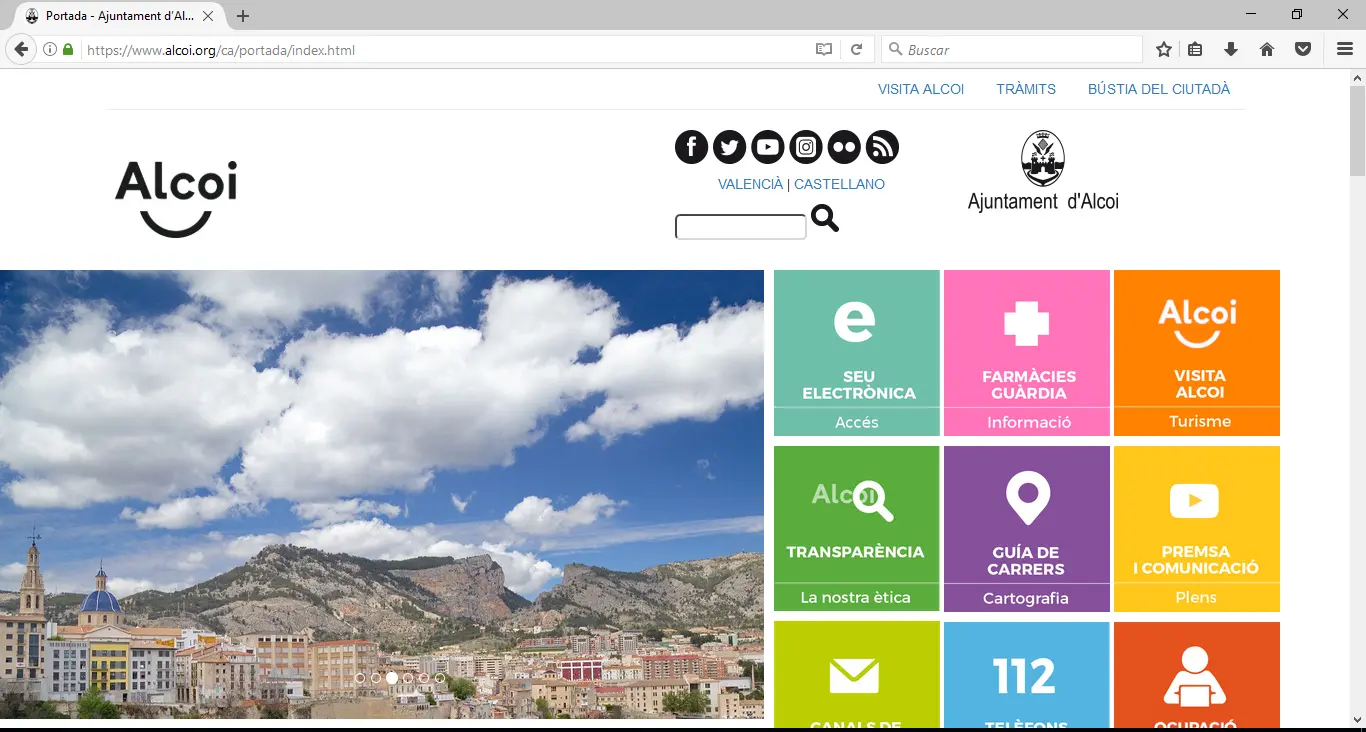Image resolution: width=1366 pixels, height=732 pixels.
Task: Open the YouTube social icon
Action: pyautogui.click(x=767, y=147)
